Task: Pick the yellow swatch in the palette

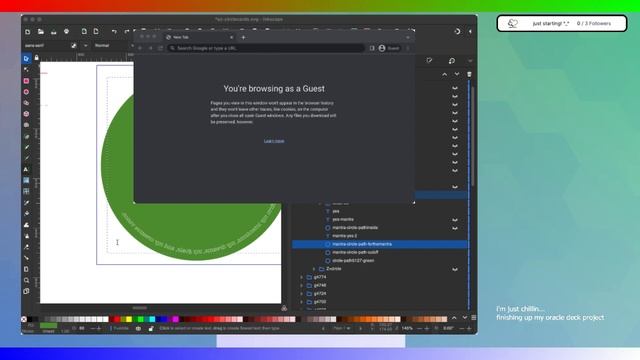Action: click(129, 319)
